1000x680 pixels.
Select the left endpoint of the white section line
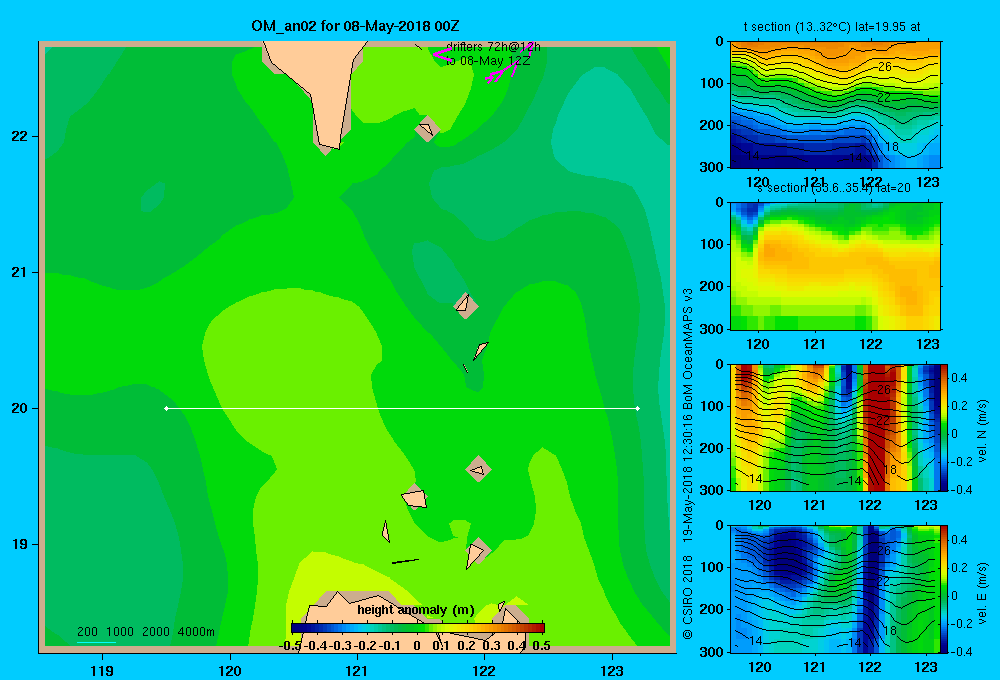pos(166,408)
